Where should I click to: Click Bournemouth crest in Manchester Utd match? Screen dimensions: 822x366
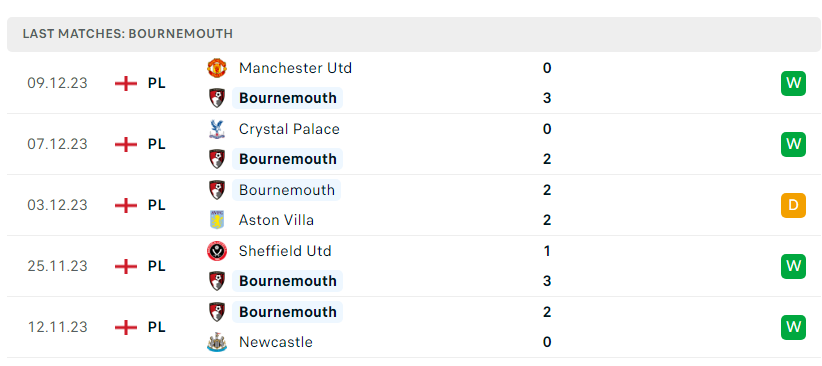coord(217,98)
